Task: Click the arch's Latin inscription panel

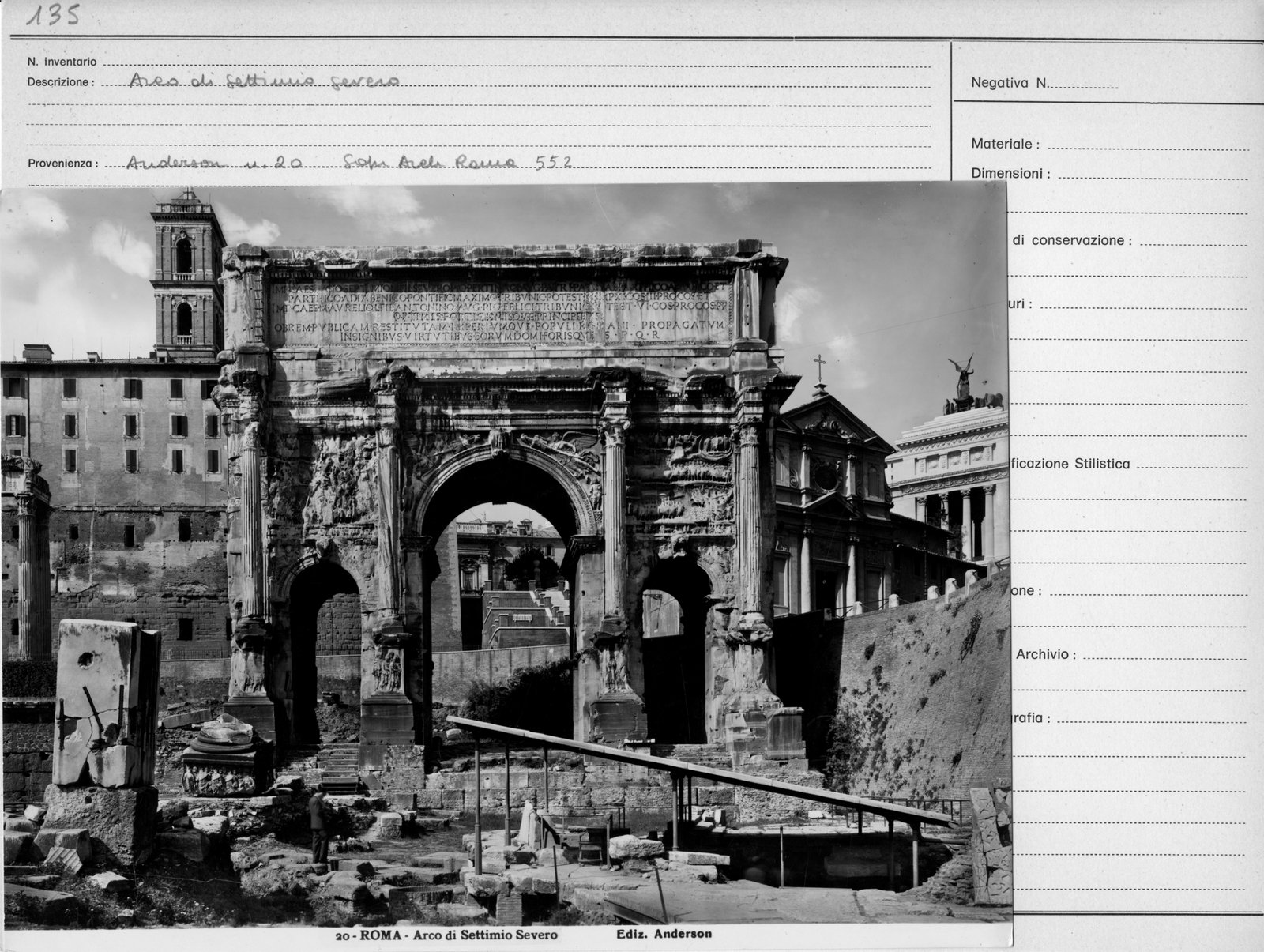Action: 501,309
